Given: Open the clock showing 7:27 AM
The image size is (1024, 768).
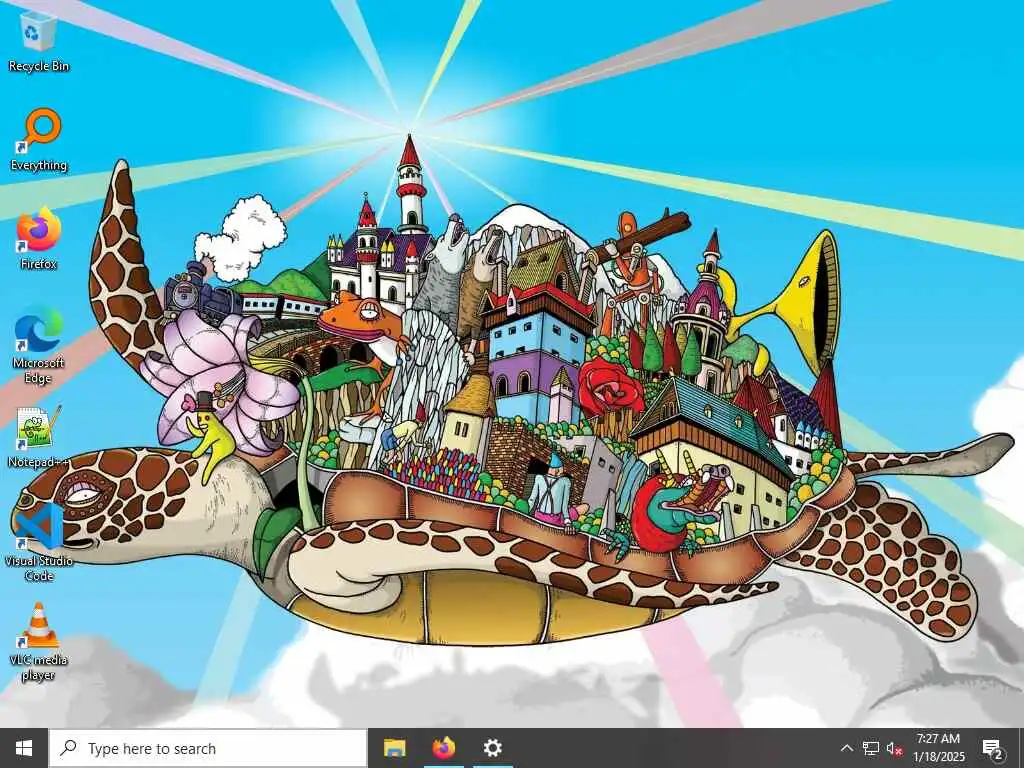Looking at the screenshot, I should (938, 748).
